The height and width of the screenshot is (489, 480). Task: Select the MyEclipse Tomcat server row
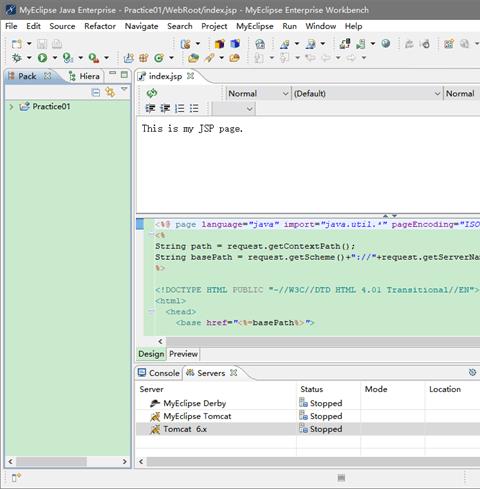[308, 416]
